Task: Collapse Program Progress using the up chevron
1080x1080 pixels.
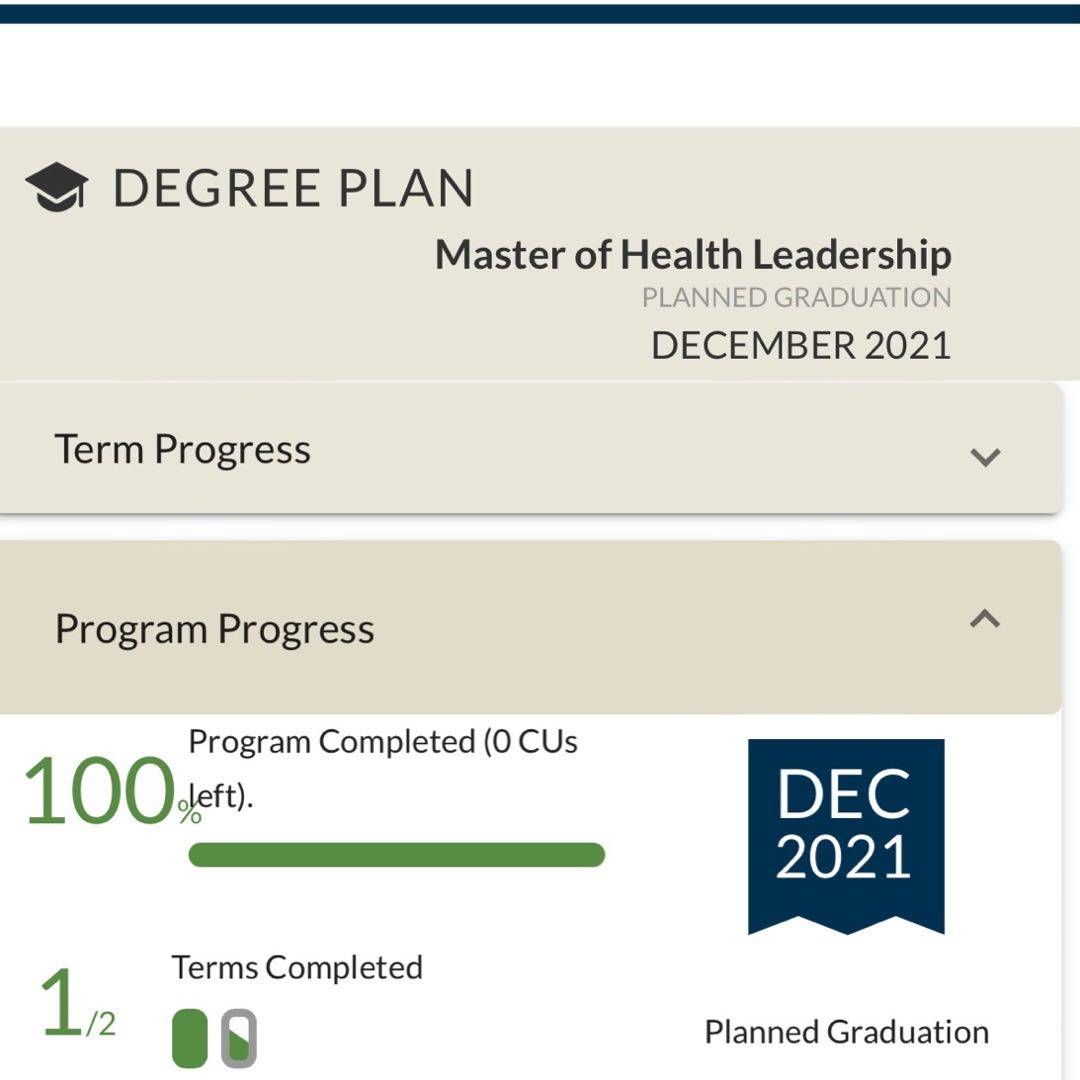Action: (985, 620)
